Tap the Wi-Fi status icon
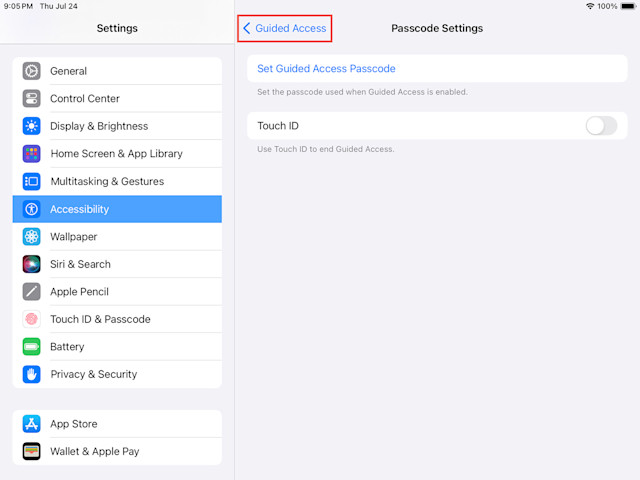The height and width of the screenshot is (480, 640). click(x=590, y=6)
